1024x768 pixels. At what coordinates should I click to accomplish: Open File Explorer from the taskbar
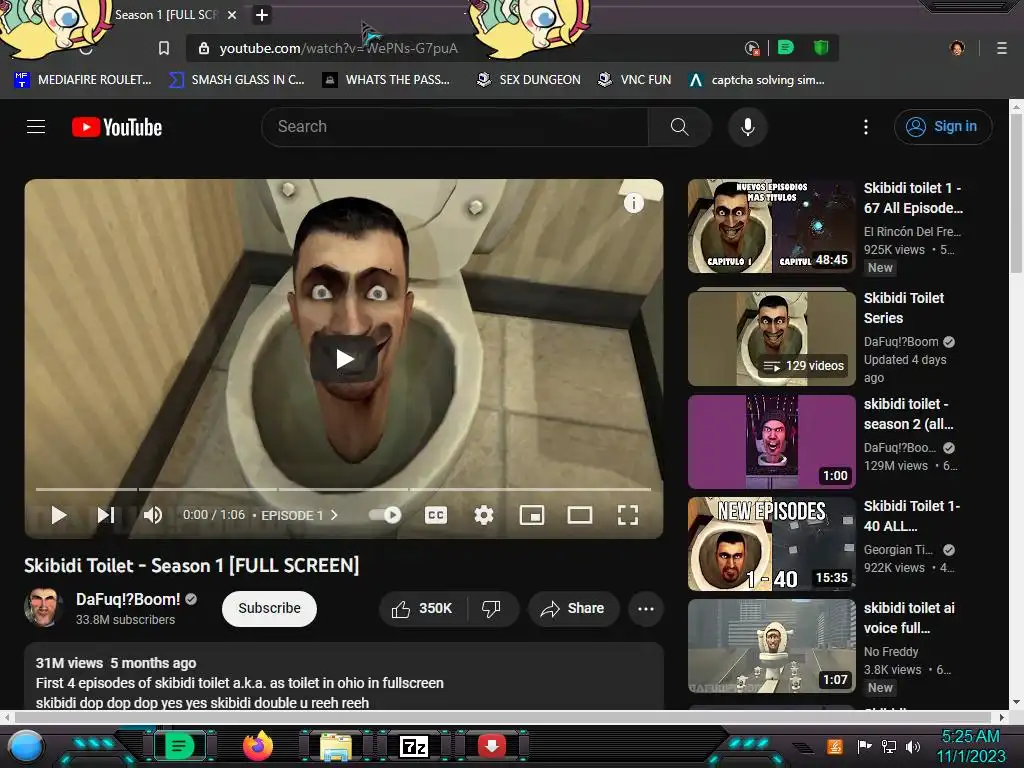point(336,746)
